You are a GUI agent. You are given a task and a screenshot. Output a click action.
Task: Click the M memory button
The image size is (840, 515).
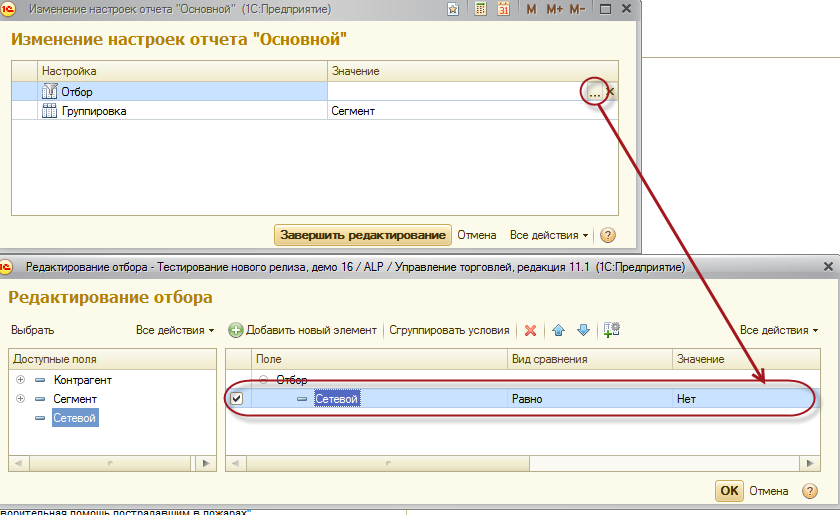[531, 9]
